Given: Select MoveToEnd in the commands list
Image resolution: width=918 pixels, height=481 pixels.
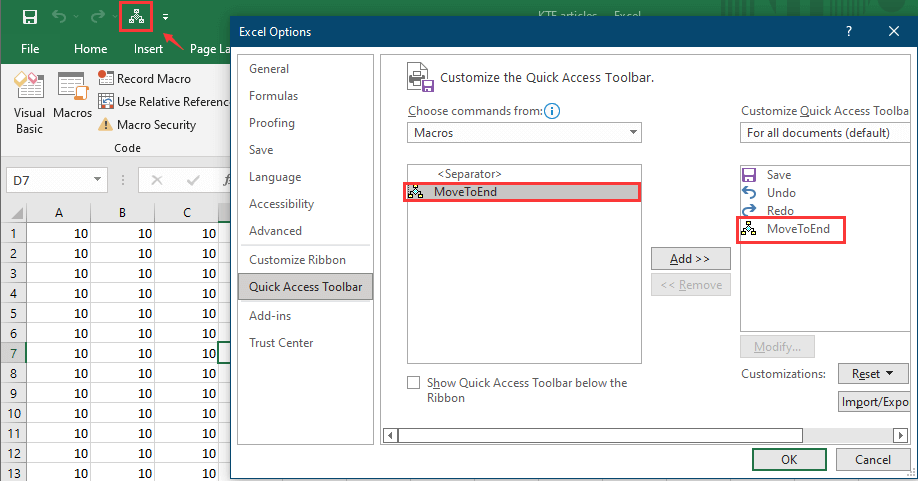Looking at the screenshot, I should pos(522,192).
